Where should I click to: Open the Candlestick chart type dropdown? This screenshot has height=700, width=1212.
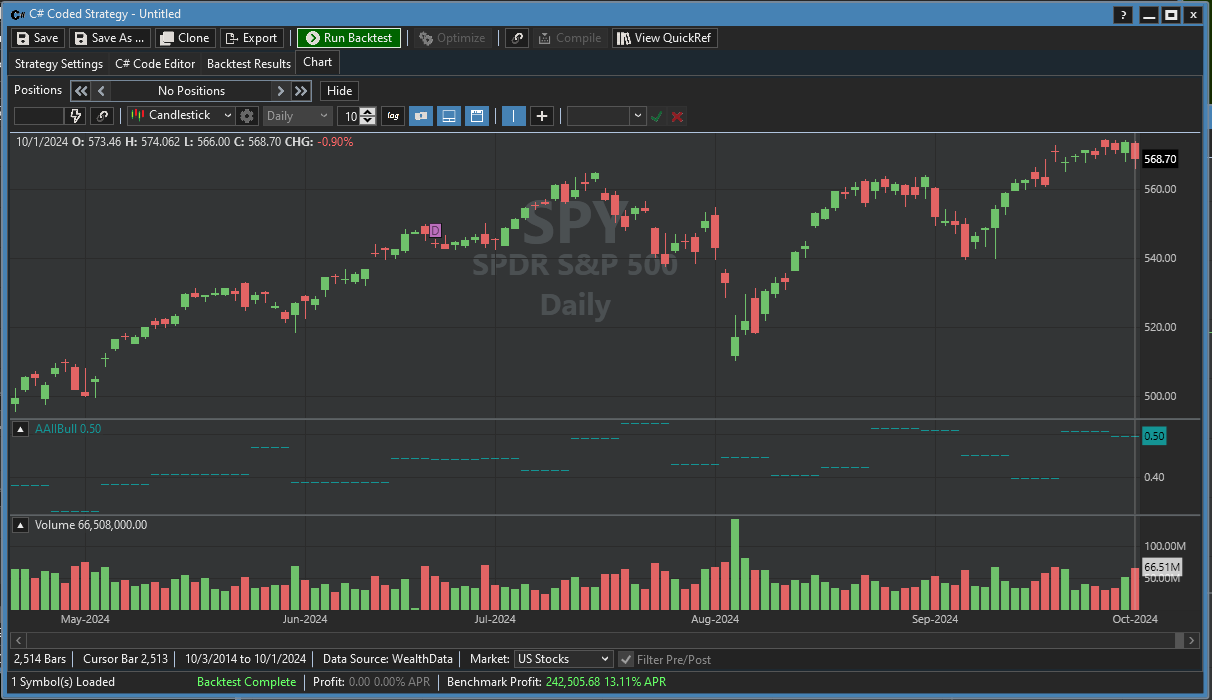click(x=181, y=116)
